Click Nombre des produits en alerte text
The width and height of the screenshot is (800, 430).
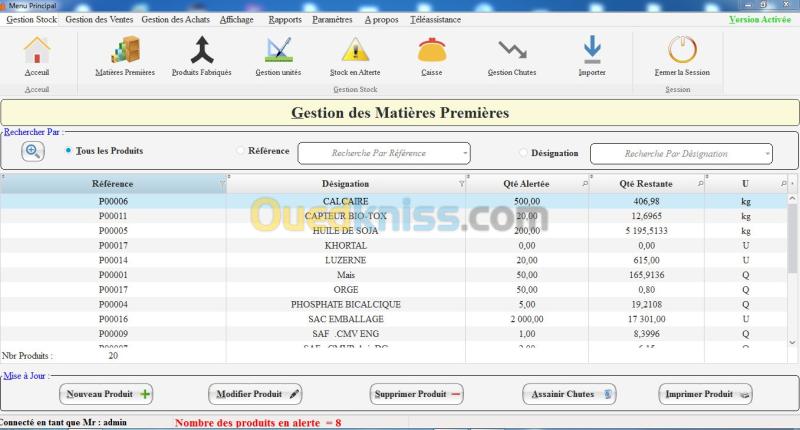pyautogui.click(x=258, y=423)
